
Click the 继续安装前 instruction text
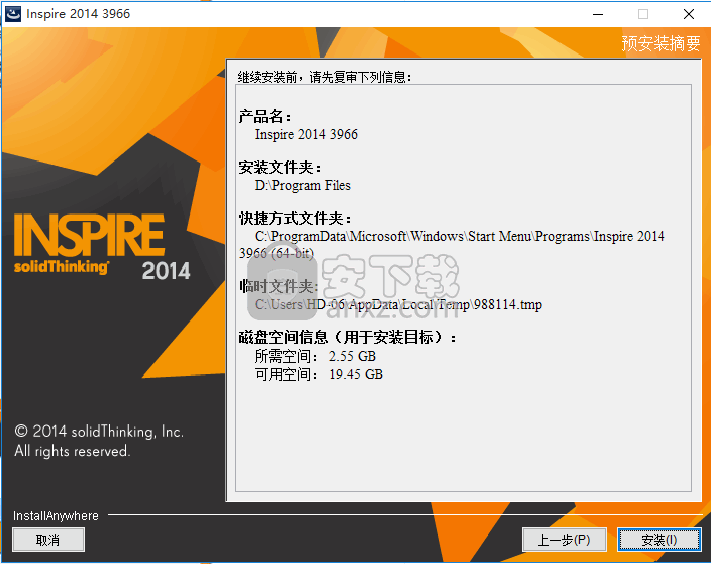click(x=324, y=77)
